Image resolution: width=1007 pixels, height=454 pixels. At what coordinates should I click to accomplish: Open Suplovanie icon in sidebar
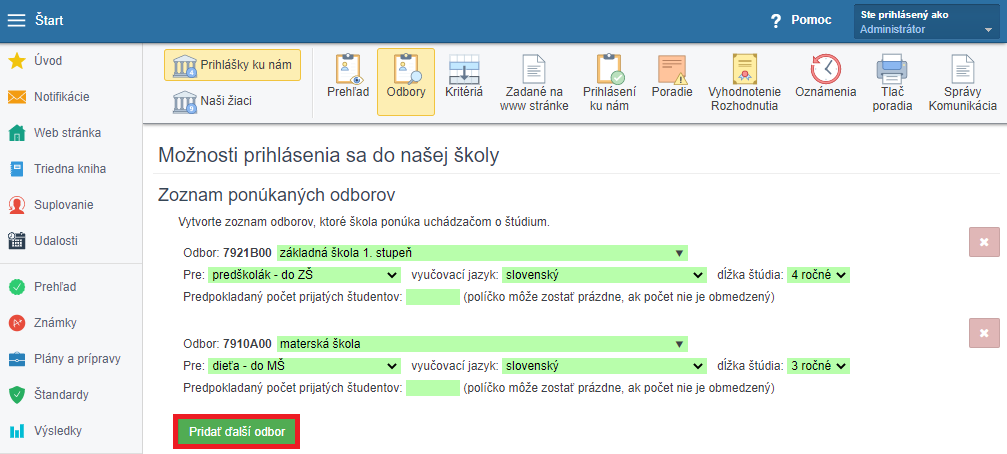click(x=16, y=205)
